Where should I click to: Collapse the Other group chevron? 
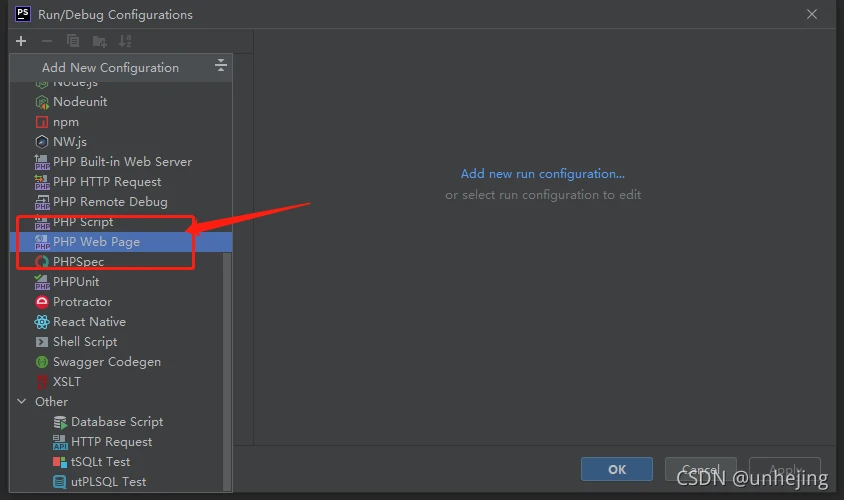point(22,402)
